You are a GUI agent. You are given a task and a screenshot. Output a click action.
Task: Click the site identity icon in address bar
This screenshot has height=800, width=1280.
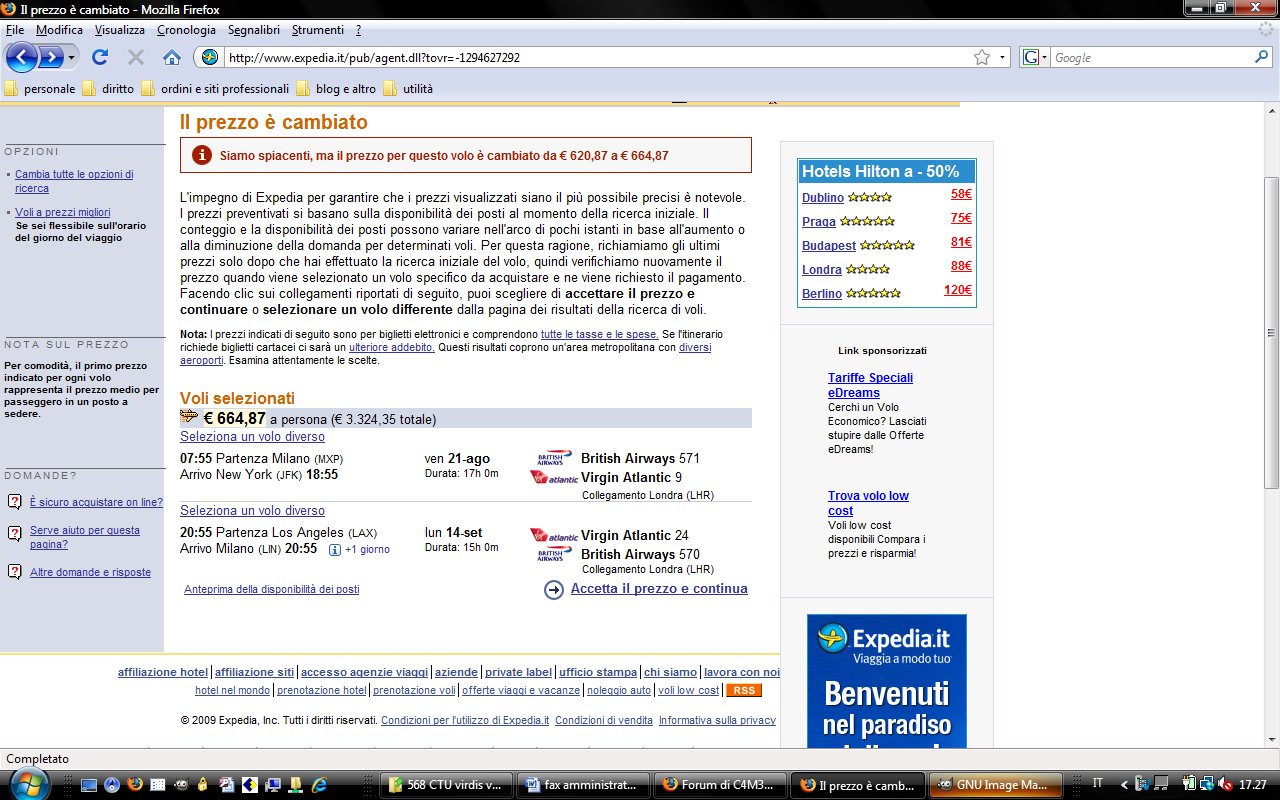[x=209, y=57]
